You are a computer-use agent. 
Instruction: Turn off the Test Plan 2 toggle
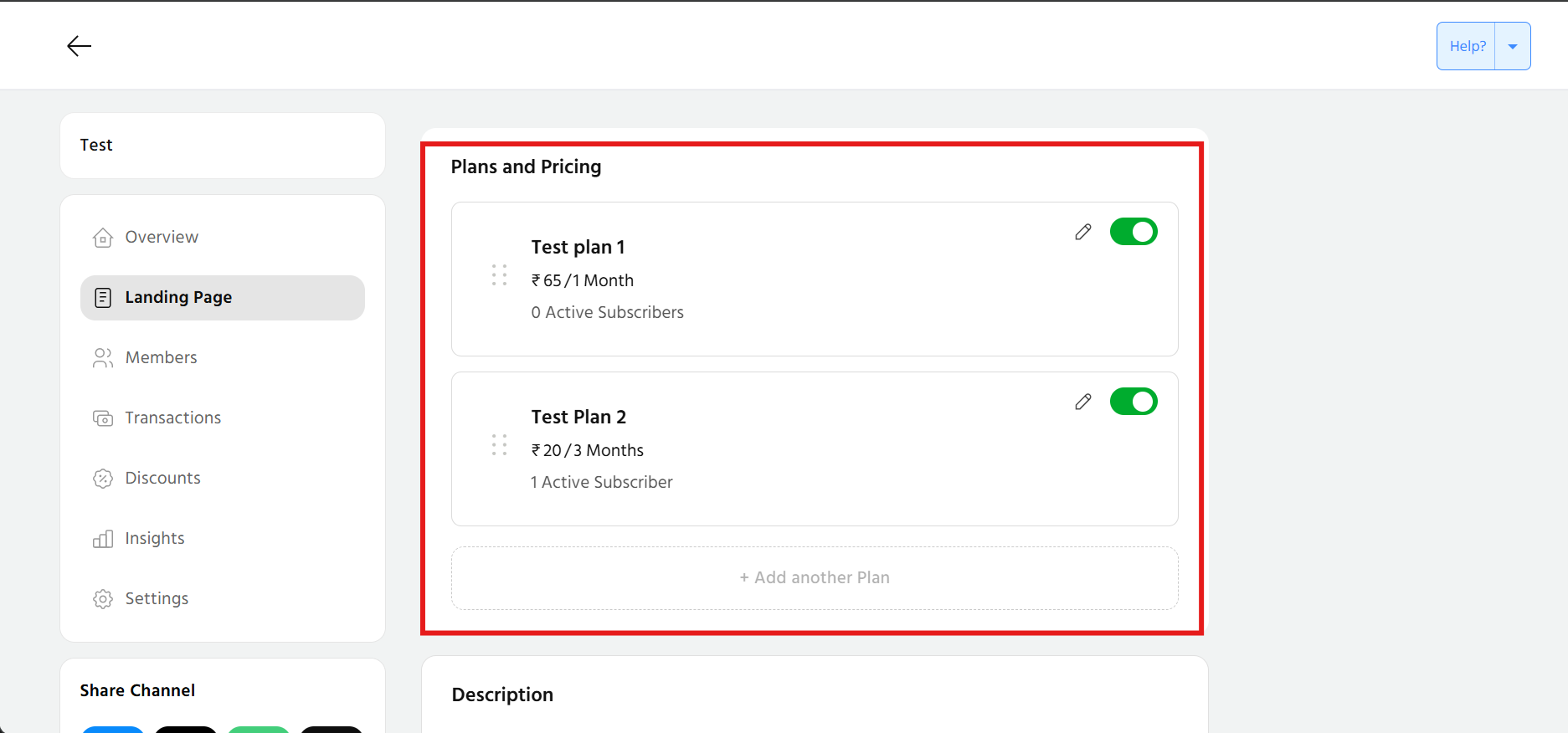1133,402
